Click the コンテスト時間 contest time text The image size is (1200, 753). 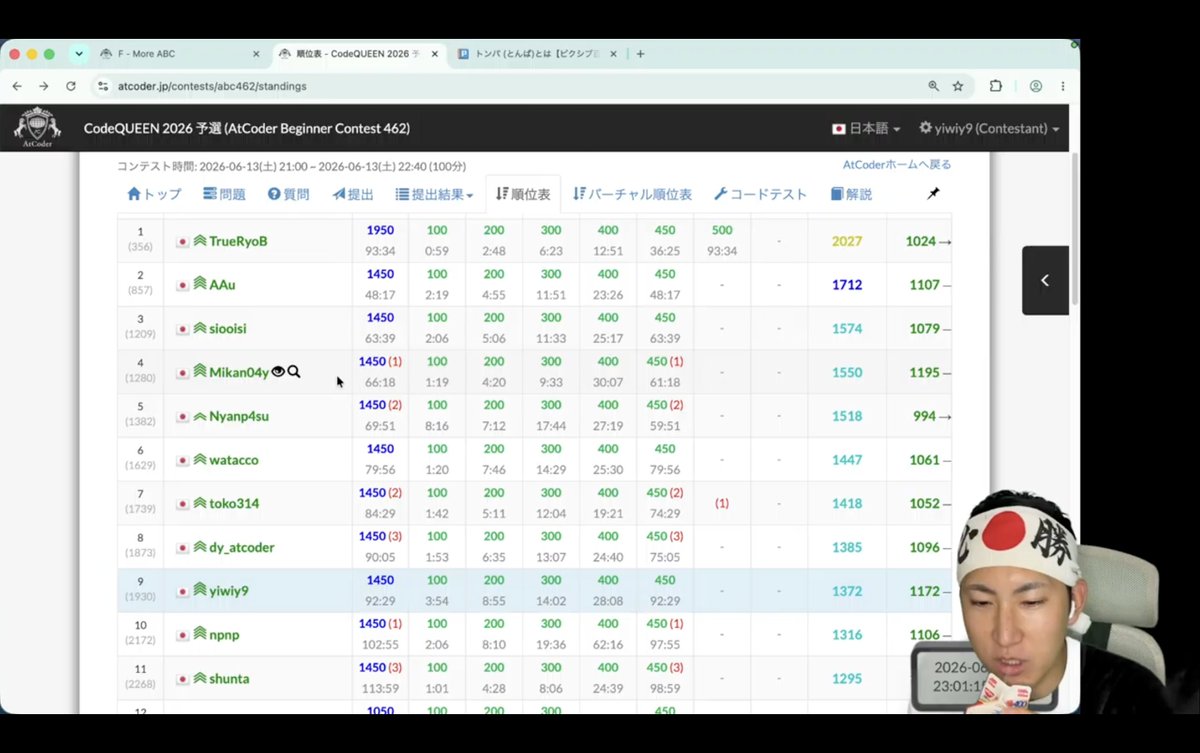tap(291, 167)
